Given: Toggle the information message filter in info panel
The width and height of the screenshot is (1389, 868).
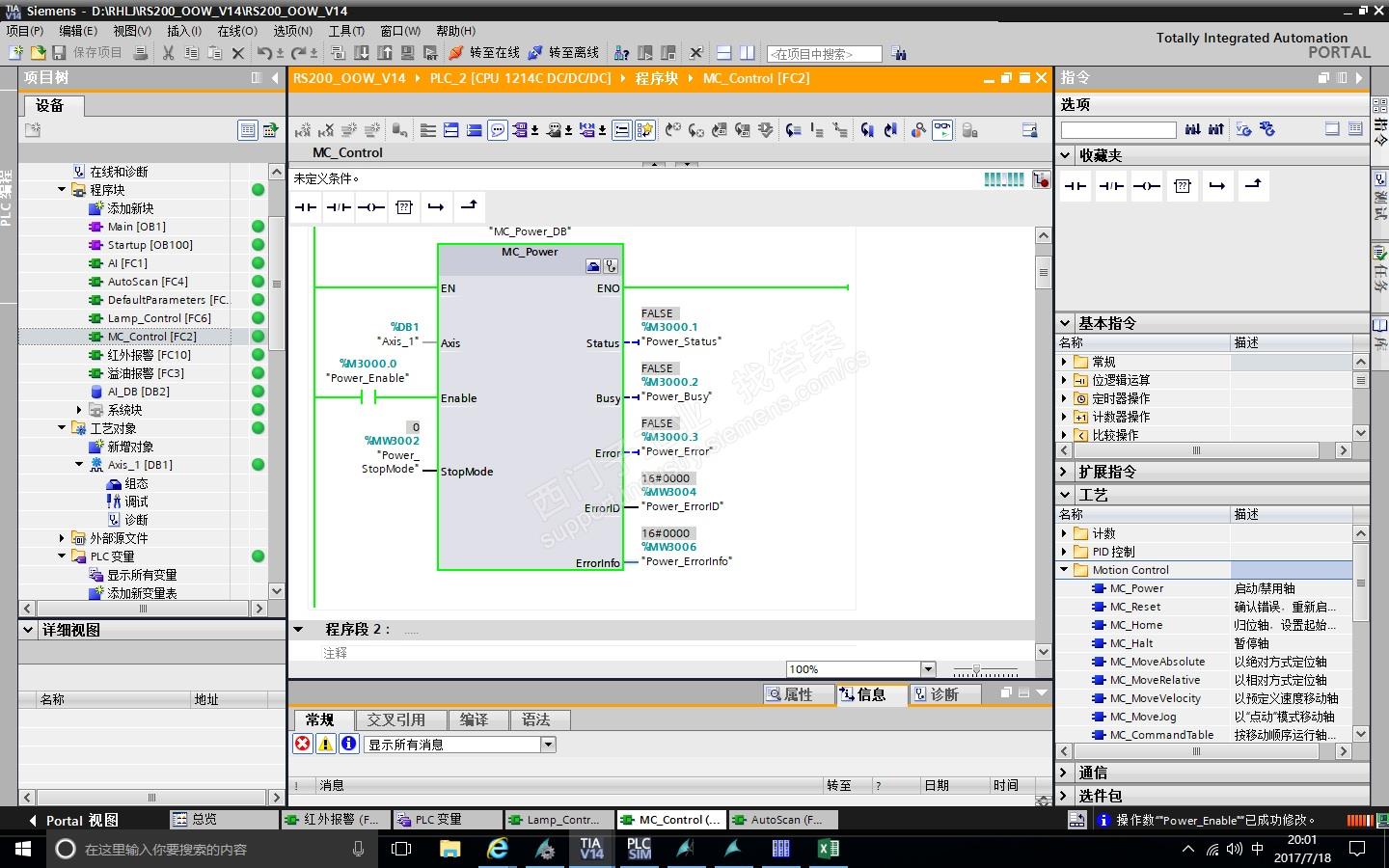Looking at the screenshot, I should point(349,744).
